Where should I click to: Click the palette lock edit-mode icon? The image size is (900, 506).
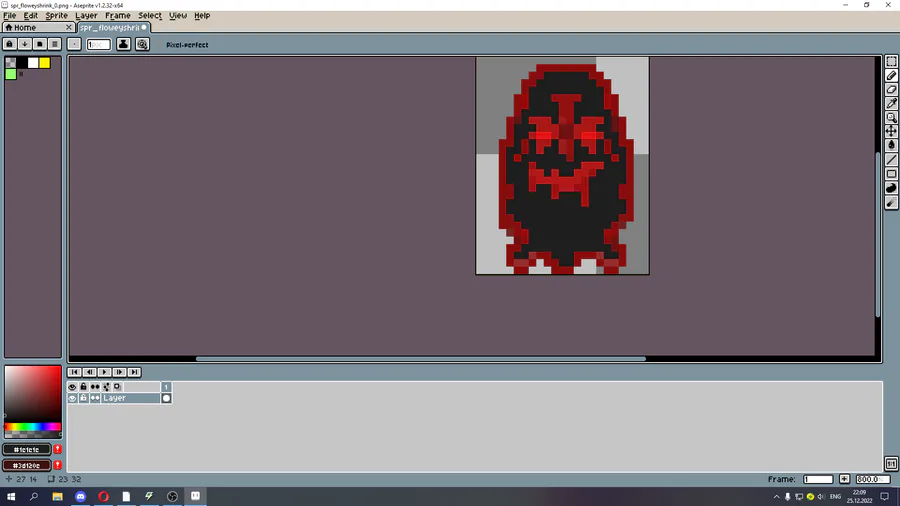coord(10,44)
